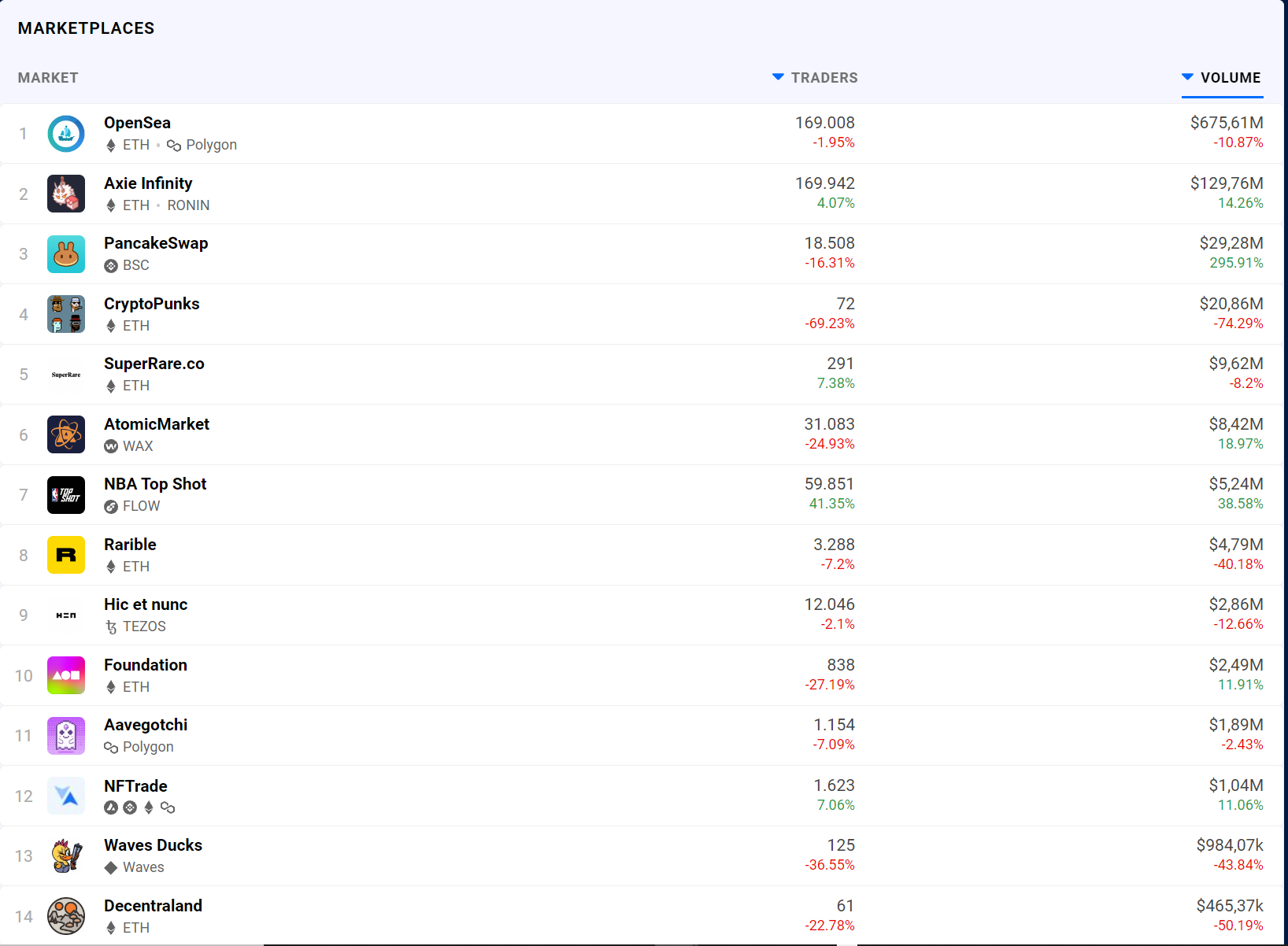This screenshot has width=1288, height=946.
Task: Sort by the TRADERS column dropdown arrow
Action: pyautogui.click(x=778, y=77)
